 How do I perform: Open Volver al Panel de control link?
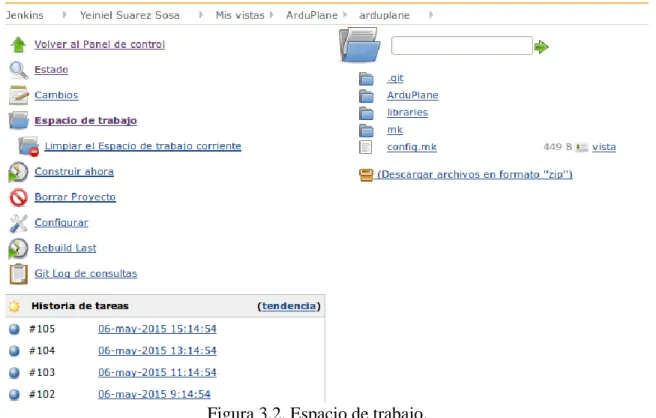click(x=100, y=44)
